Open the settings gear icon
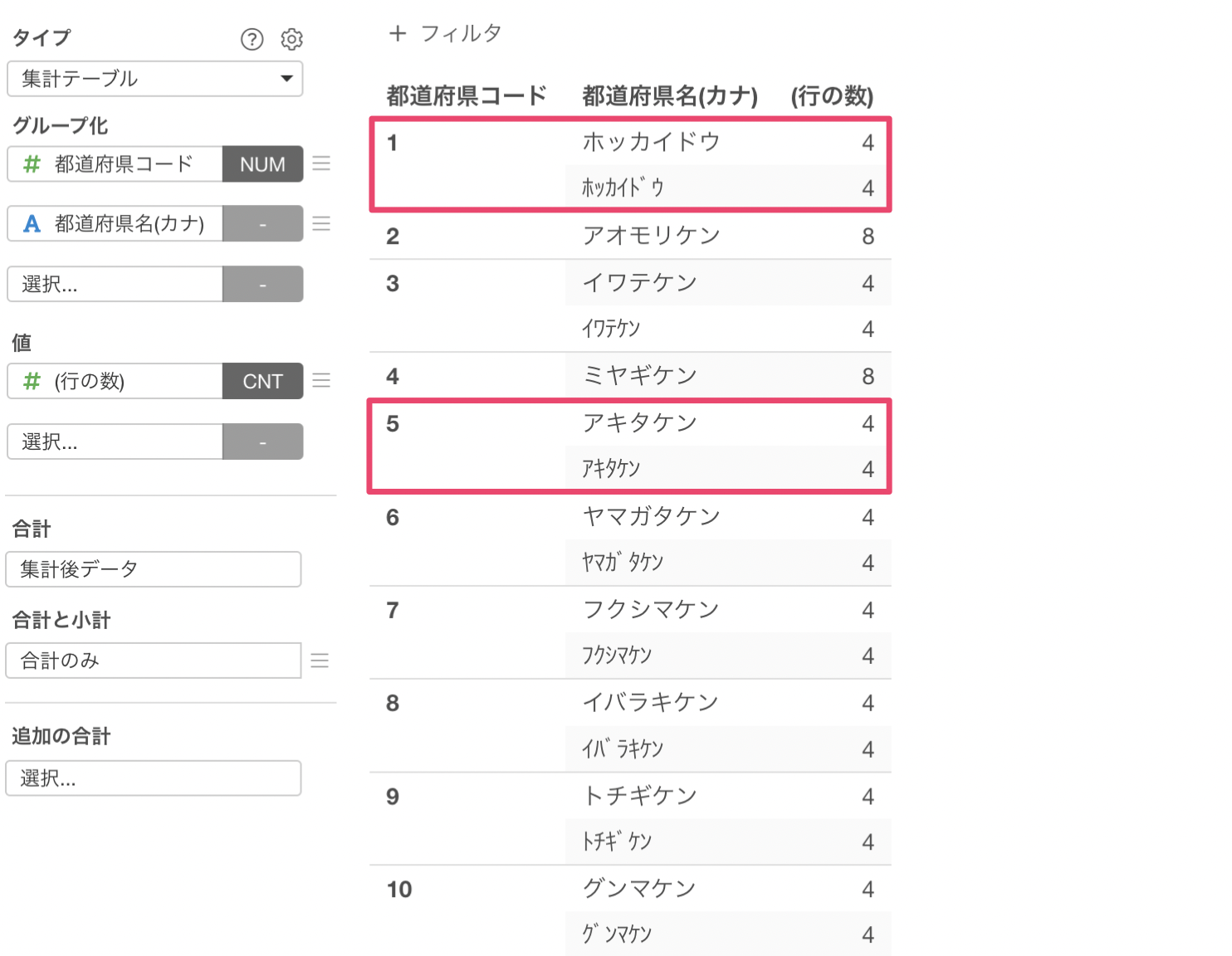Screen dimensions: 1232x956 pos(291,39)
